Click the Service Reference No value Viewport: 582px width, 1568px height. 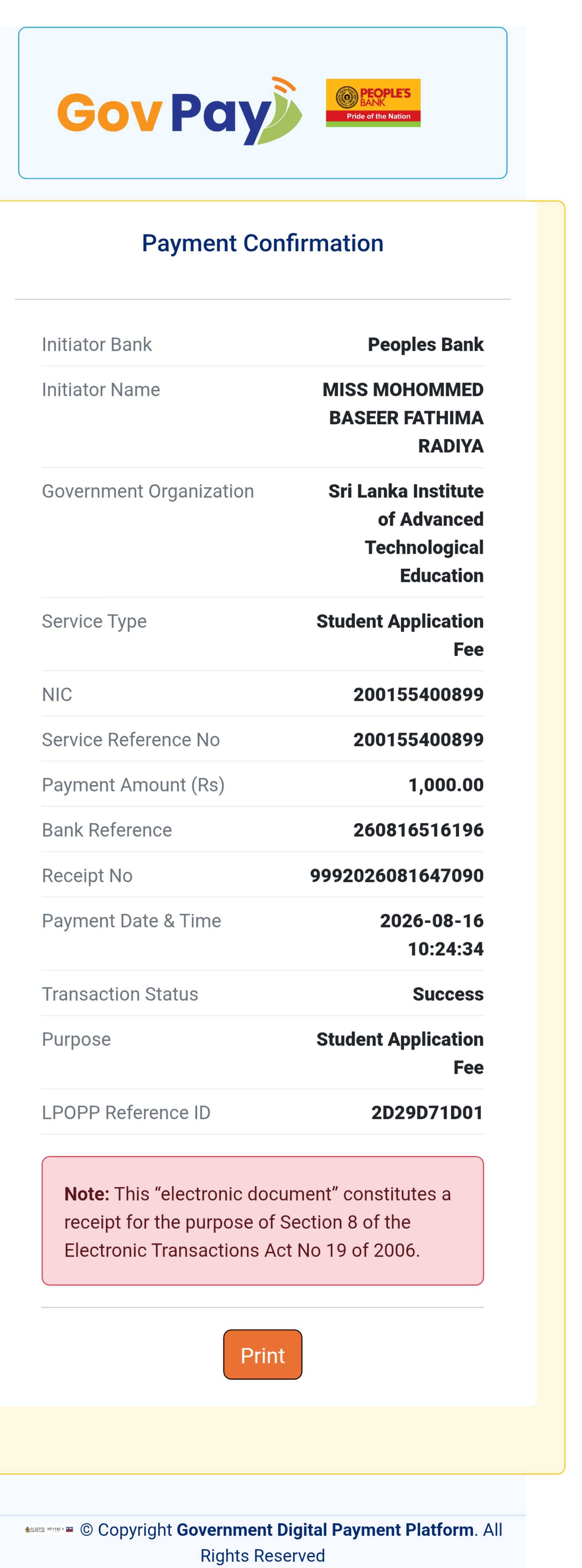coord(418,740)
